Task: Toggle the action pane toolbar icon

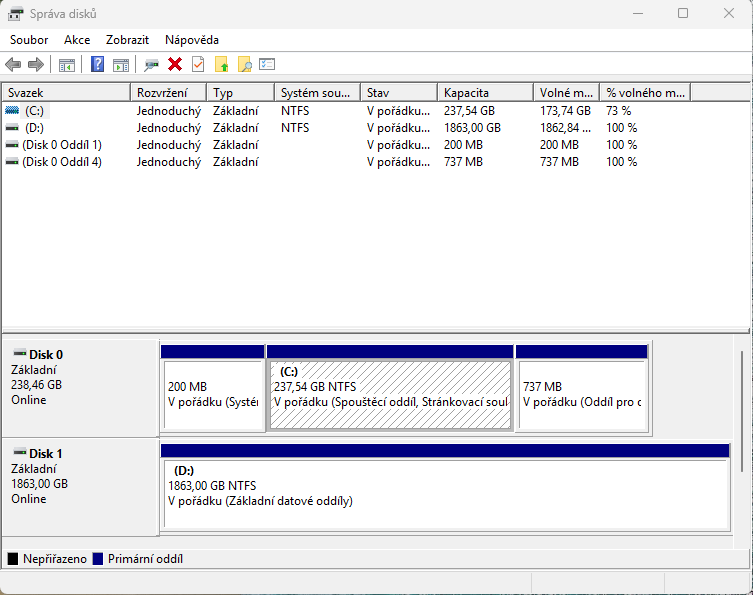Action: click(121, 65)
